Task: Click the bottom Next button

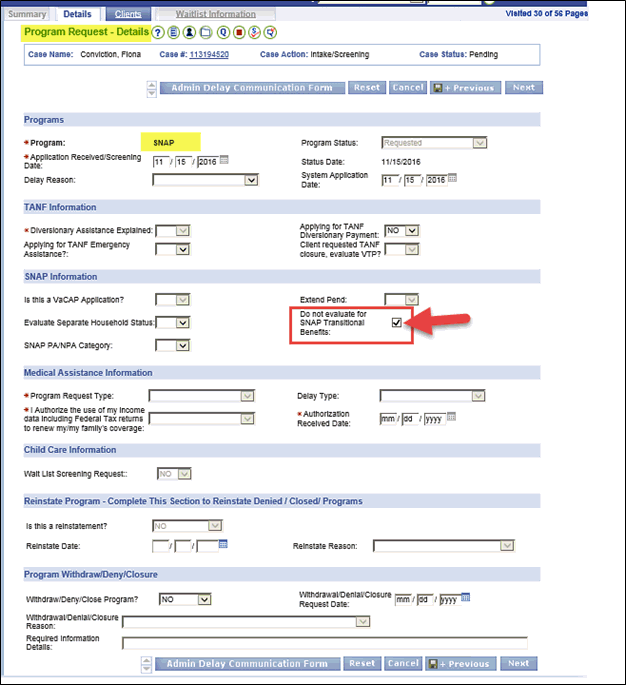Action: click(519, 664)
